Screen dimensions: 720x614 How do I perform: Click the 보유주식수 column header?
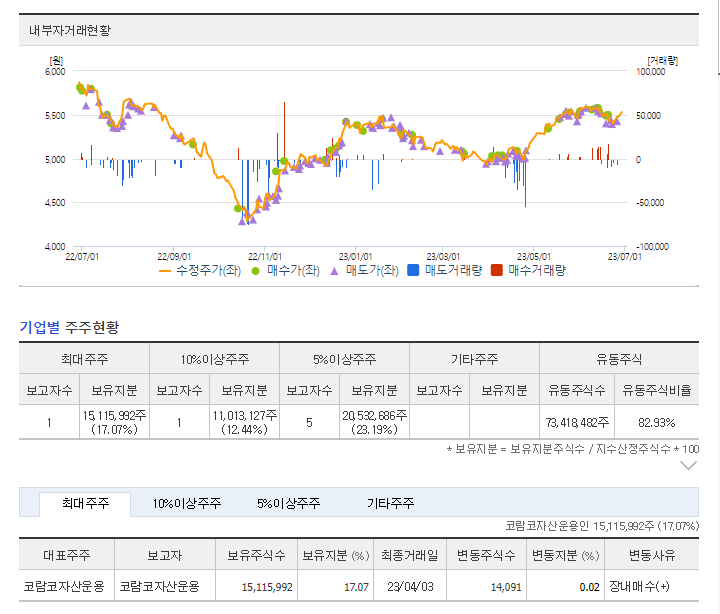[x=256, y=555]
